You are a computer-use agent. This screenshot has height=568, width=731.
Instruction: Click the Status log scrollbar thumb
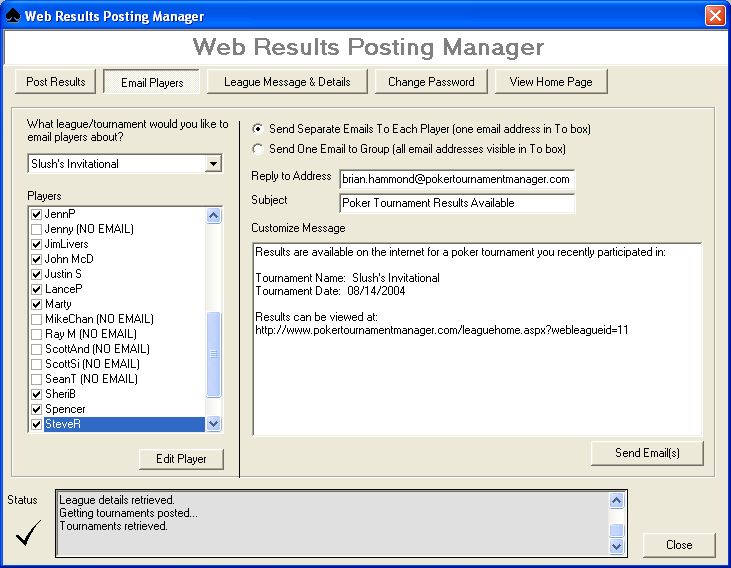(616, 530)
